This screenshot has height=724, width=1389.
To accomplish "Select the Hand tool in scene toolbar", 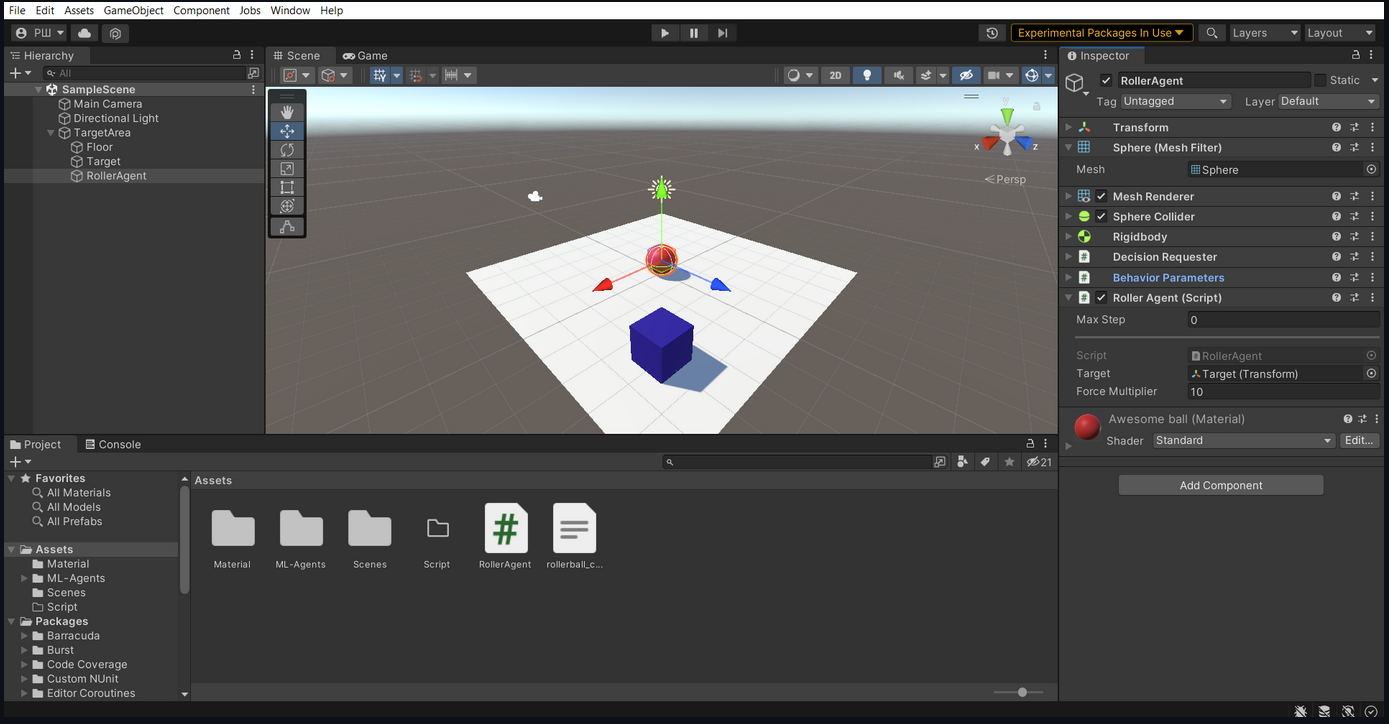I will click(x=287, y=112).
